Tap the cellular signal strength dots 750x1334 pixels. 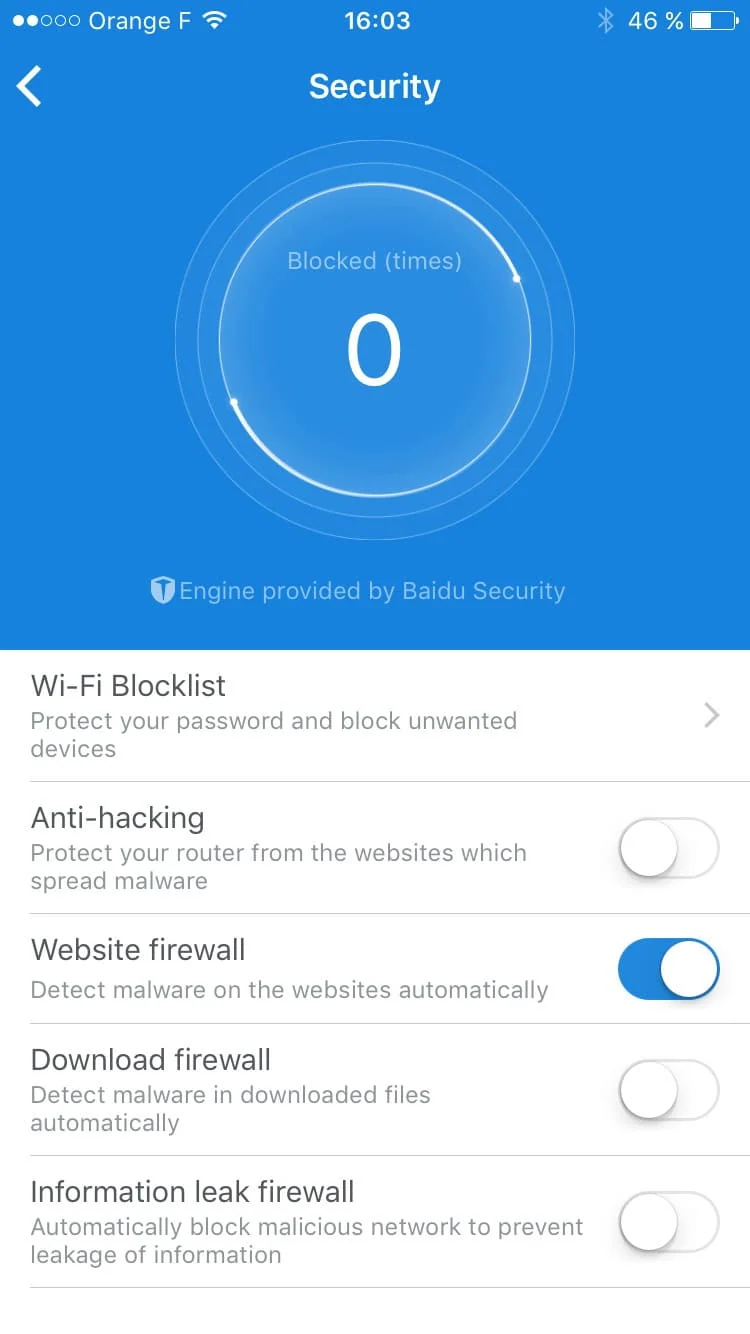pyautogui.click(x=46, y=21)
